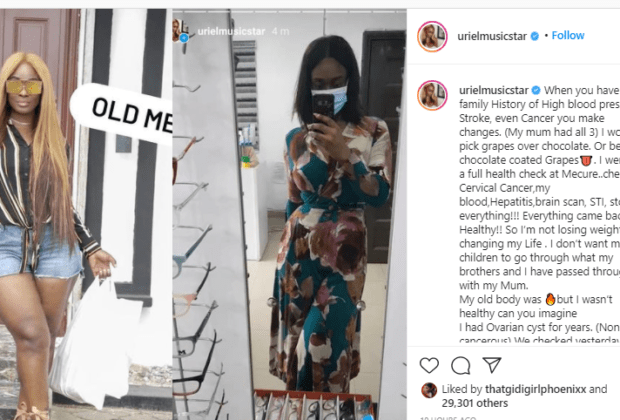This screenshot has height=420, width=620.
Task: Share post with paper plane icon
Action: (x=492, y=365)
